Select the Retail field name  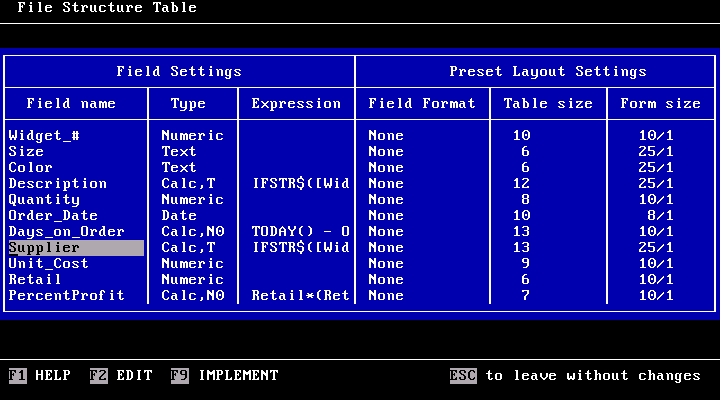[x=35, y=280]
